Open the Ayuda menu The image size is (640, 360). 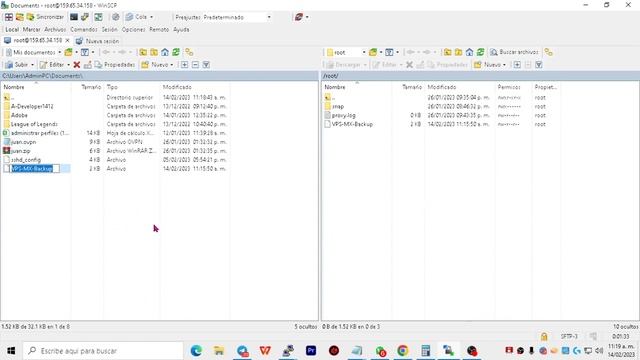click(181, 29)
